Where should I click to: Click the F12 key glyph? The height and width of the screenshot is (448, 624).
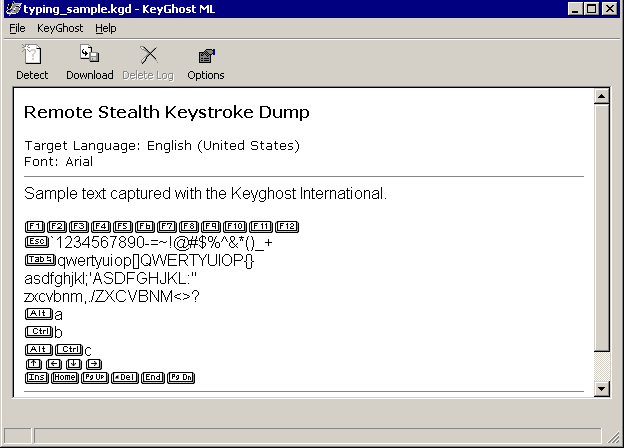(x=287, y=226)
